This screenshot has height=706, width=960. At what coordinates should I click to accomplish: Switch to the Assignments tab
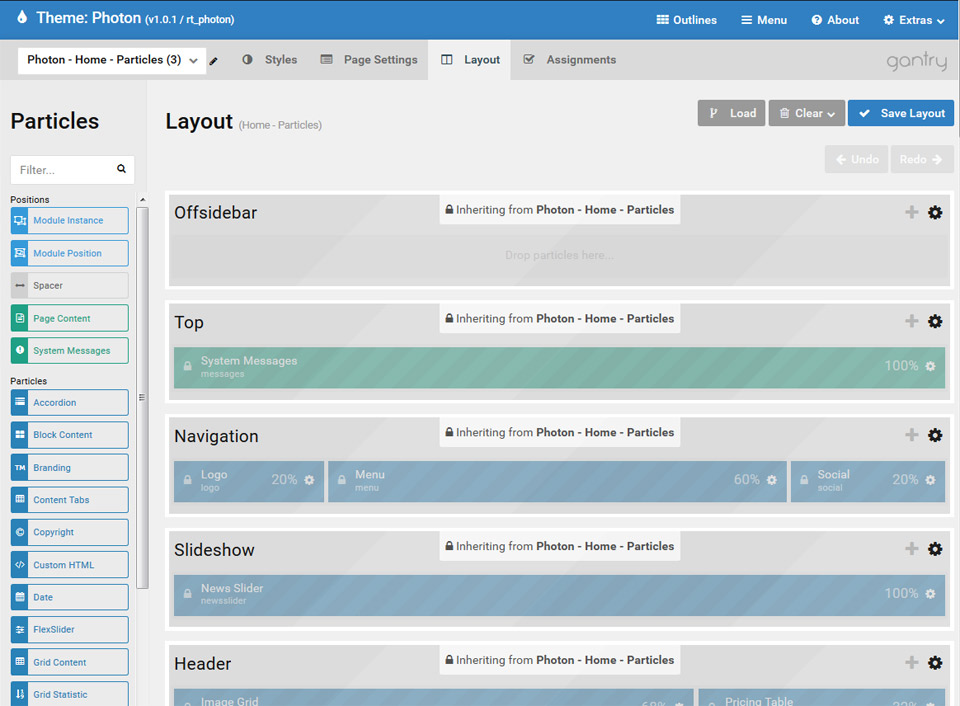[570, 60]
